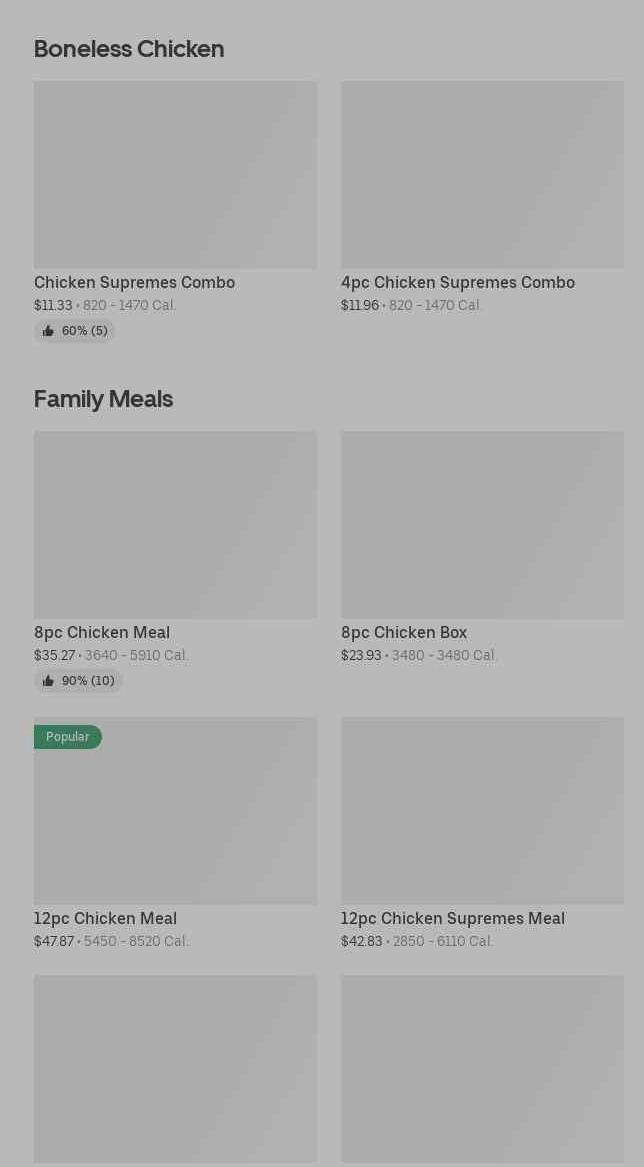Choose the 8pc Chicken Box name
This screenshot has height=1167, width=644.
[404, 633]
